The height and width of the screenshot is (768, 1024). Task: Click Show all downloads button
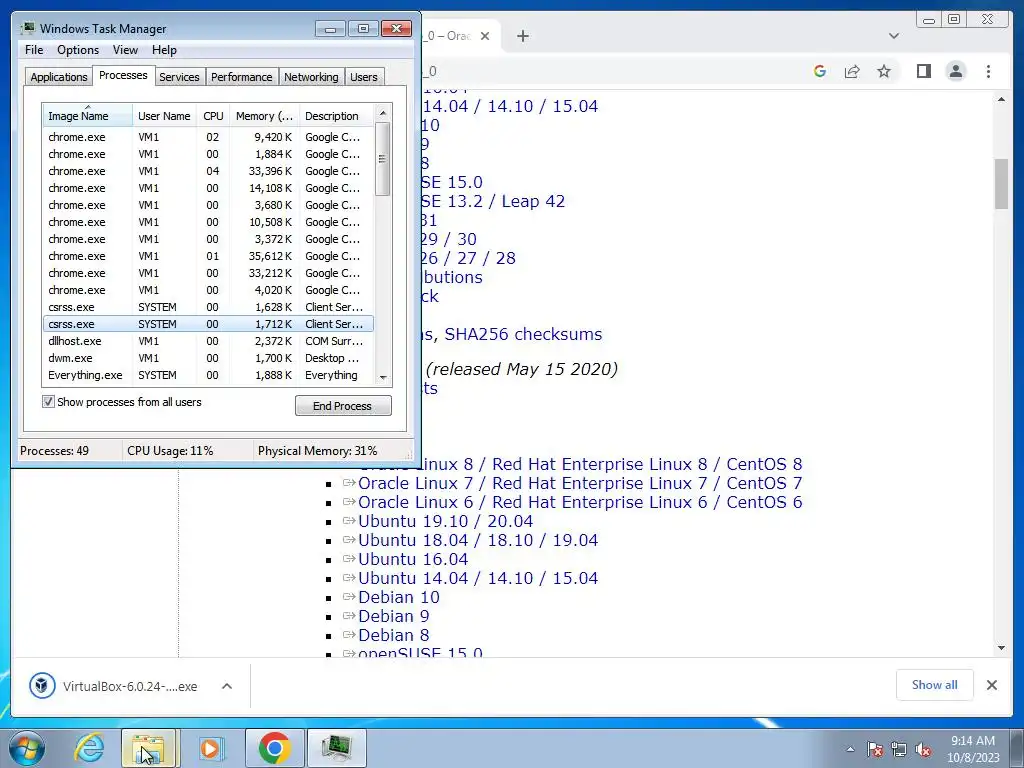point(935,684)
